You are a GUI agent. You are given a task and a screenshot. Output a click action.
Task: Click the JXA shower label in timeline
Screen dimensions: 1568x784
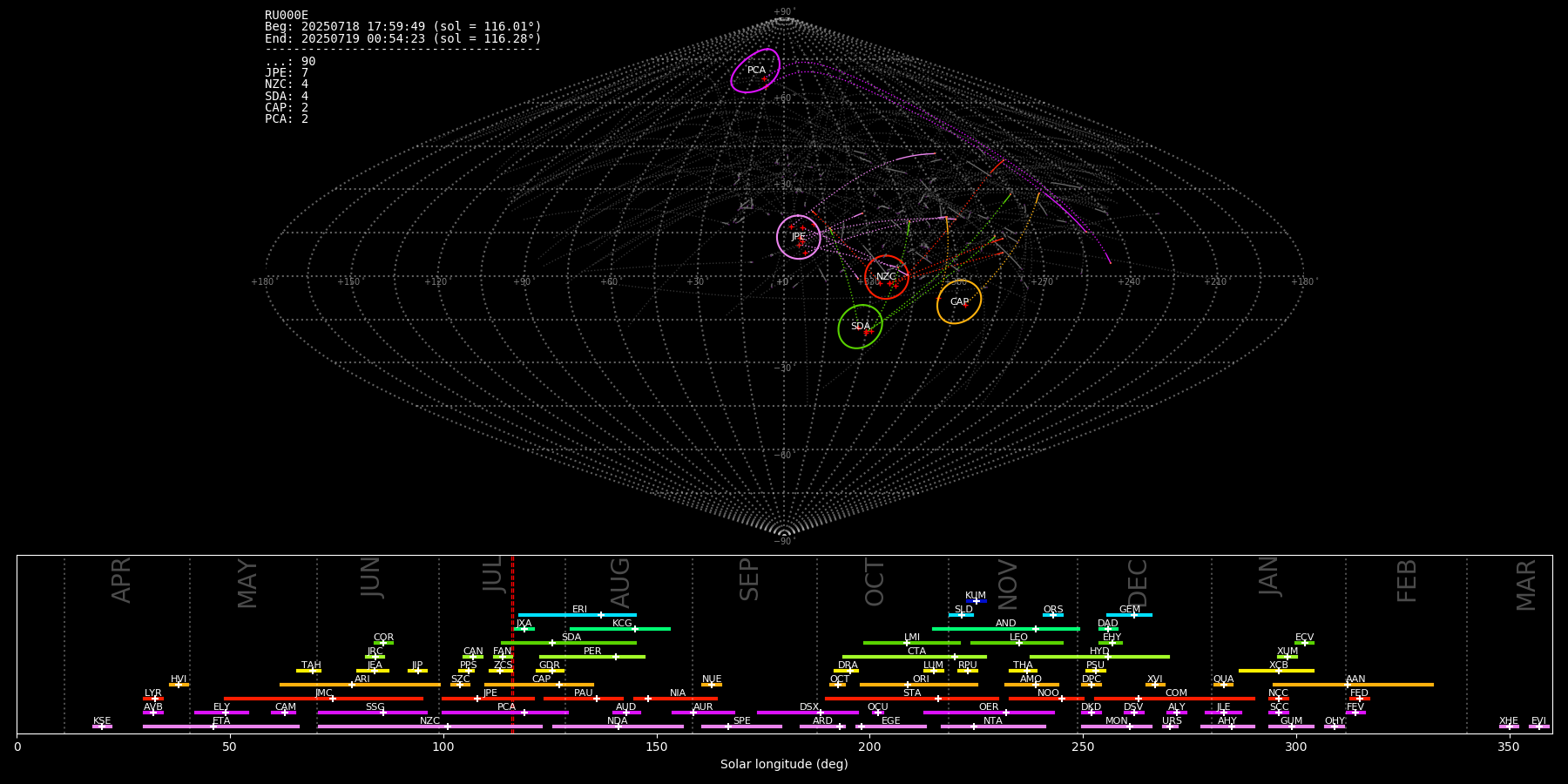point(524,624)
